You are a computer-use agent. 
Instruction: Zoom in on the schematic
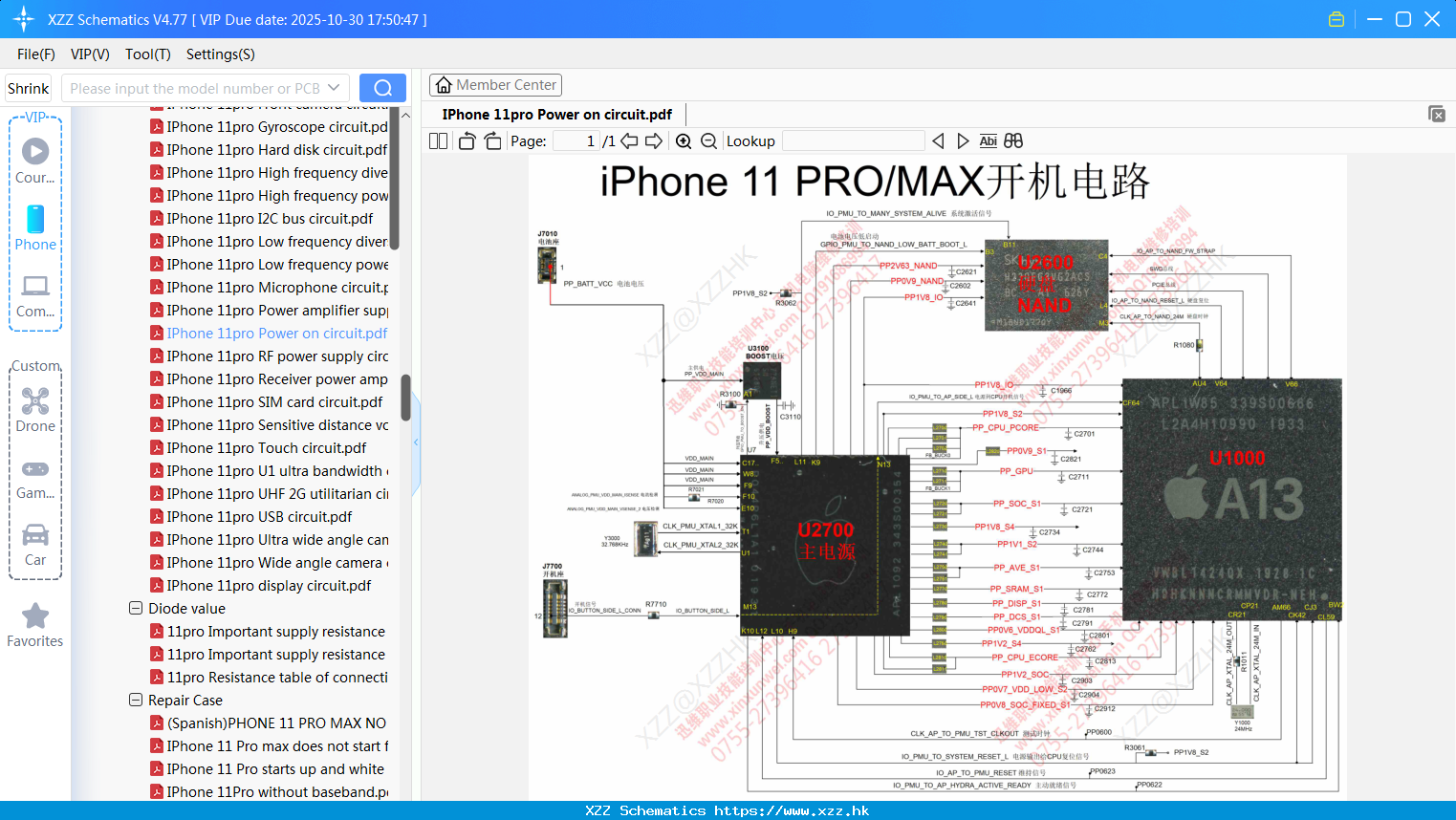[684, 140]
